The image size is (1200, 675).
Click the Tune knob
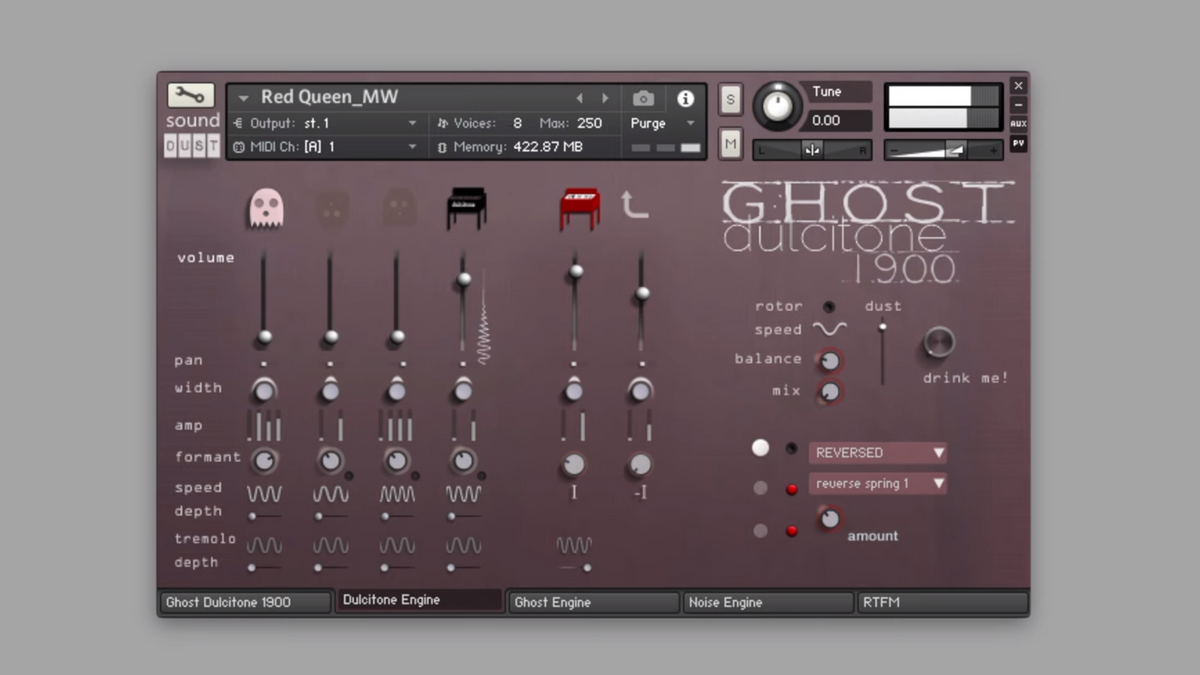(777, 106)
